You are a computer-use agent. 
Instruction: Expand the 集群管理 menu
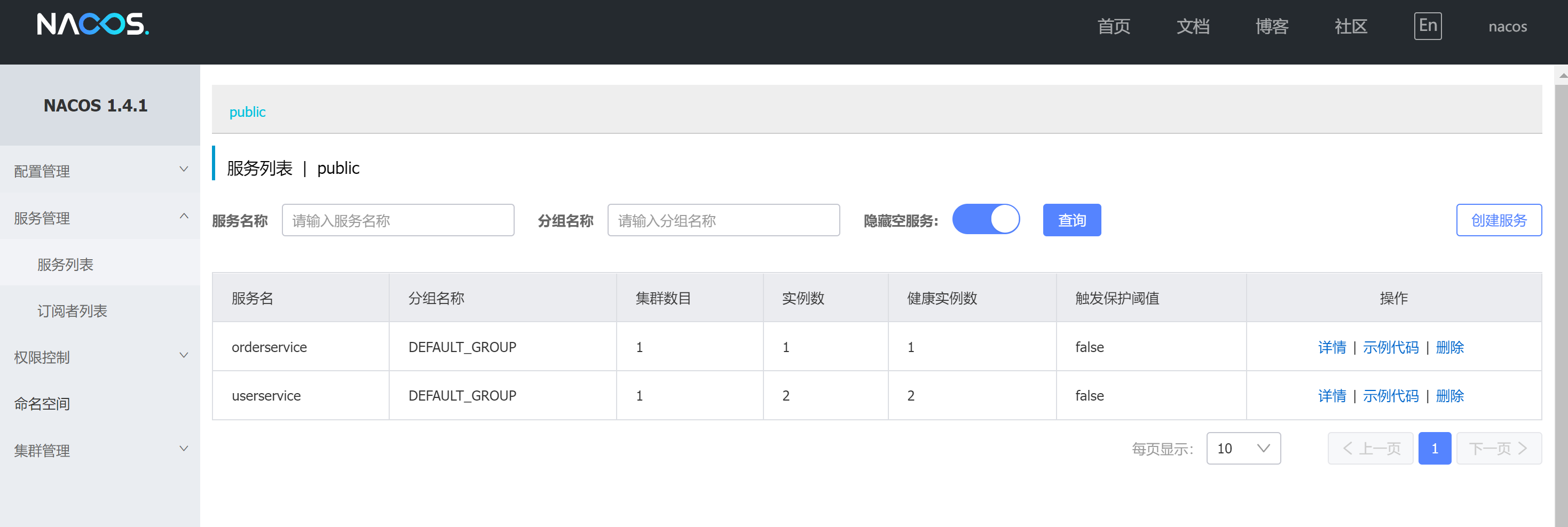click(x=100, y=450)
